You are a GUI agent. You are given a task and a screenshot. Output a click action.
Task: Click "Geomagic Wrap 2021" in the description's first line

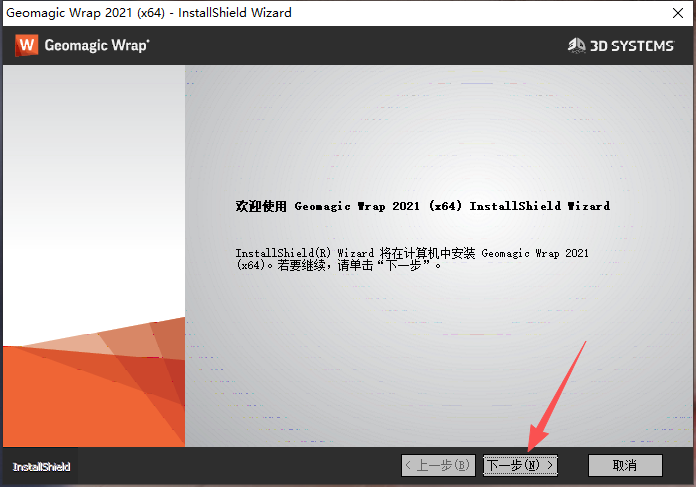click(535, 254)
